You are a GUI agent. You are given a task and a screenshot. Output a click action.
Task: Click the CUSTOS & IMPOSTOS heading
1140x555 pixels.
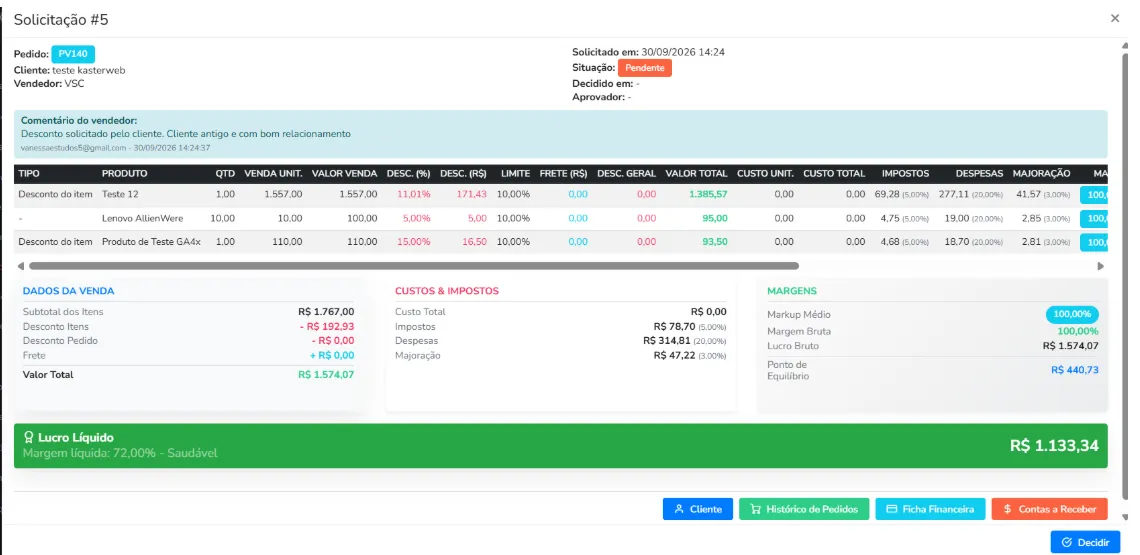click(x=446, y=291)
